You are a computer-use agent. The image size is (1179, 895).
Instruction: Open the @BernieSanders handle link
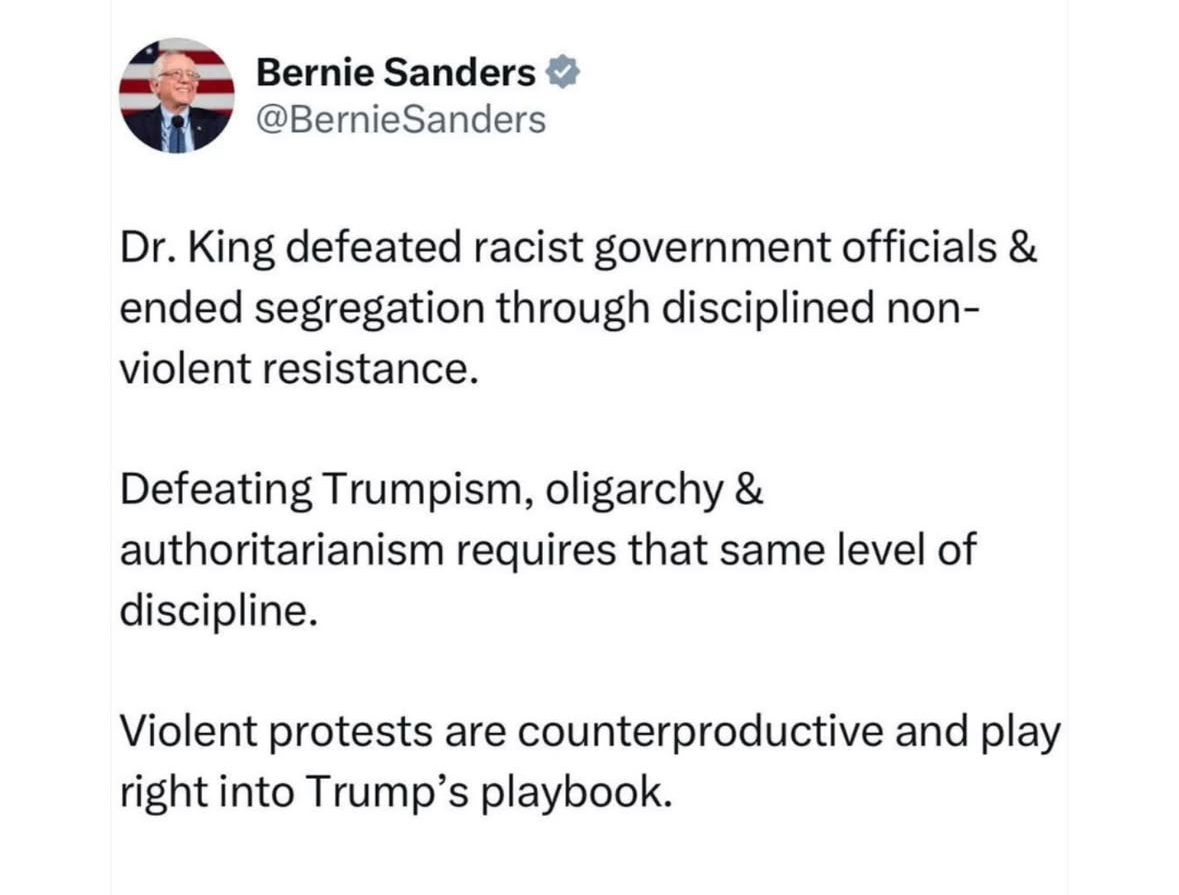401,120
